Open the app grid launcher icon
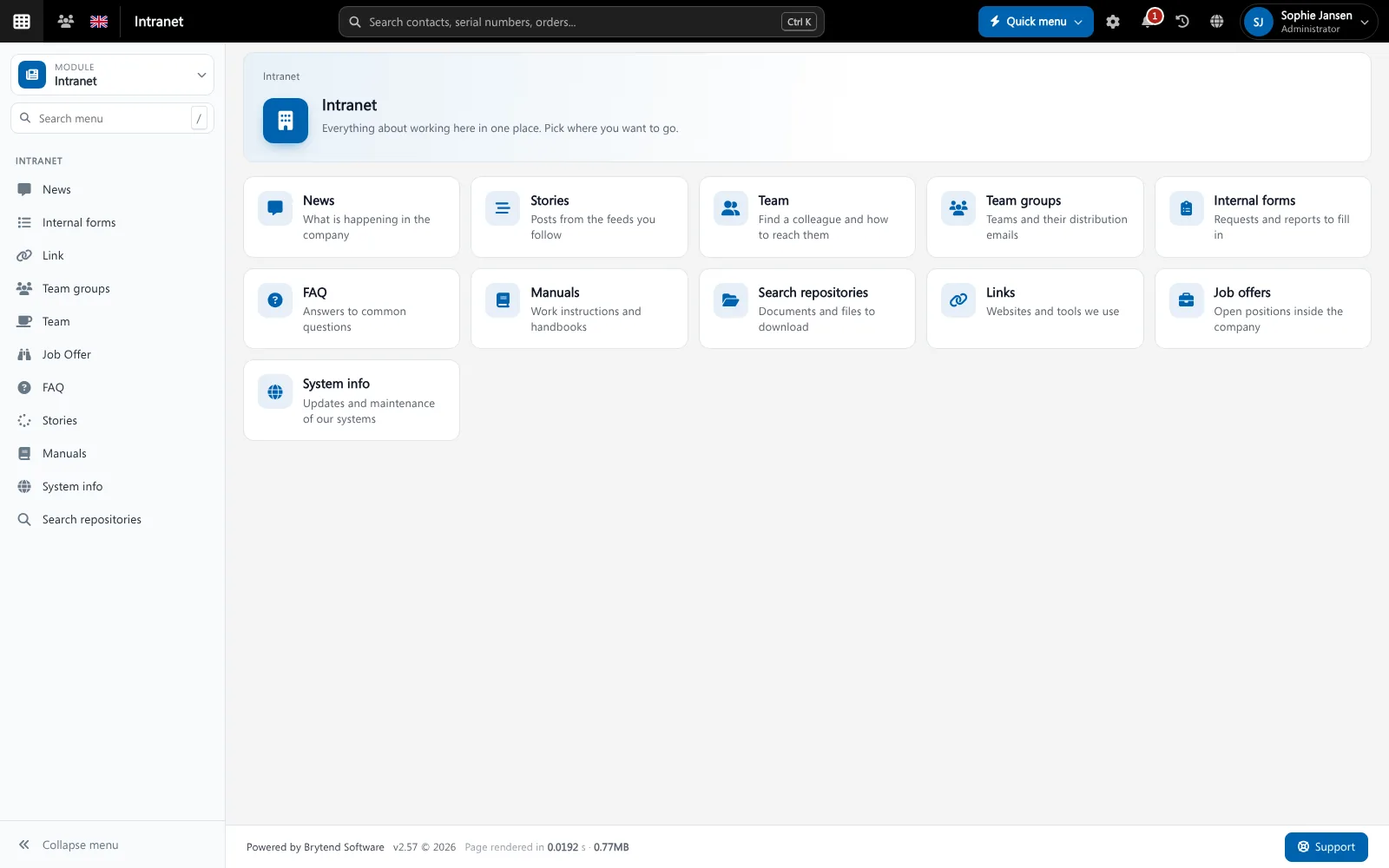The height and width of the screenshot is (868, 1389). click(x=22, y=22)
